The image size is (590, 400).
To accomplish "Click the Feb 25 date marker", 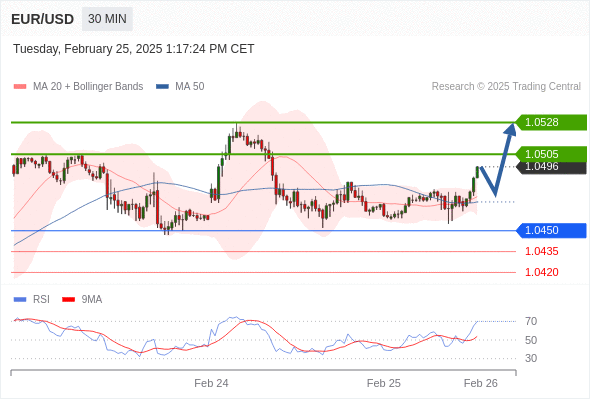I will click(383, 383).
